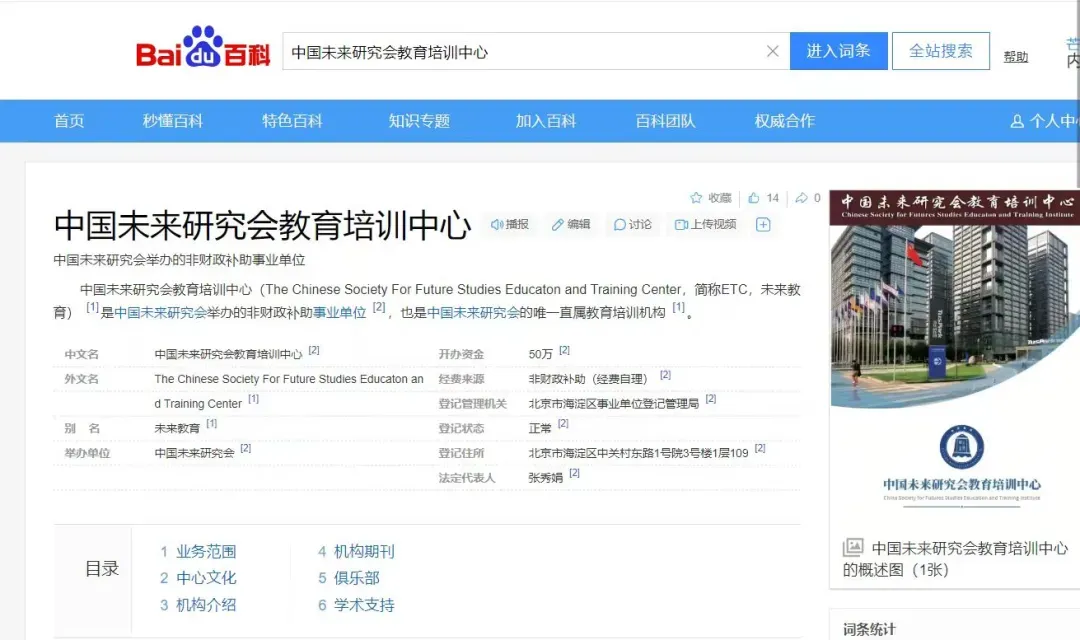
Task: Select 非财政补助（经费自理） value
Action: [588, 379]
